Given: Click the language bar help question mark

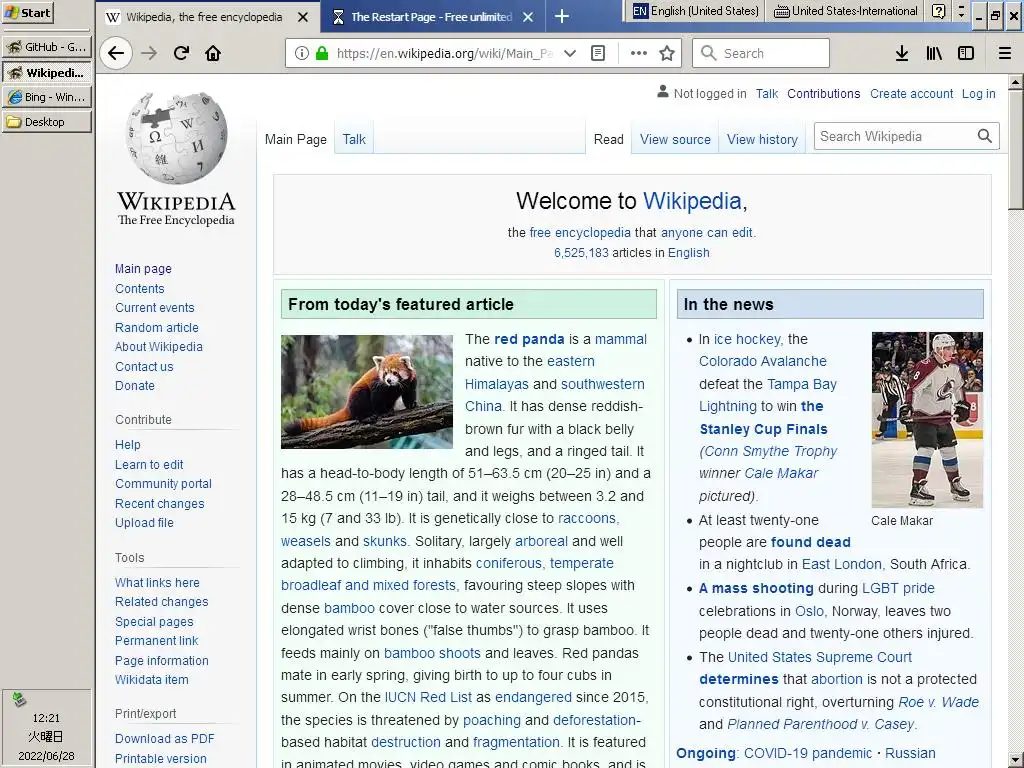Looking at the screenshot, I should [938, 10].
